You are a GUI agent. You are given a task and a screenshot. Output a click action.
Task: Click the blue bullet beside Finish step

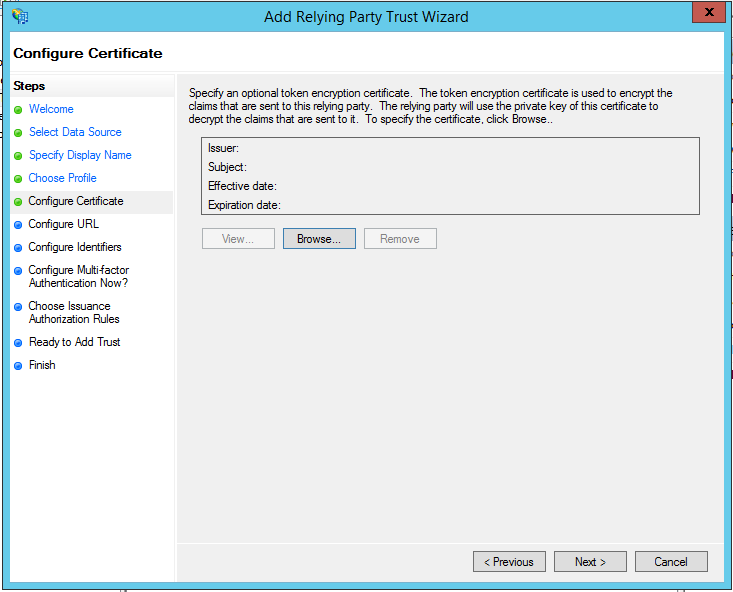[18, 365]
